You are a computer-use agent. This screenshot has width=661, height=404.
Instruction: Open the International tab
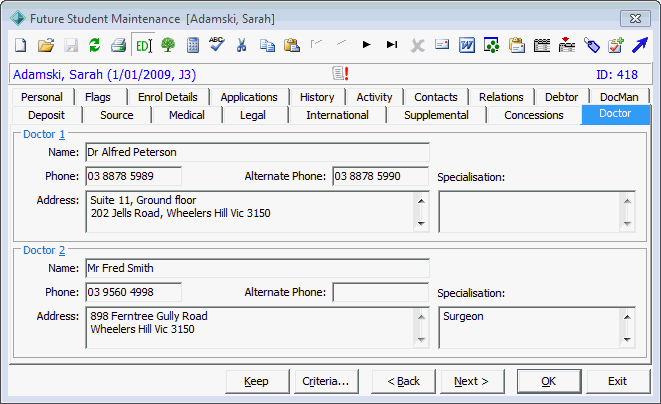click(337, 115)
